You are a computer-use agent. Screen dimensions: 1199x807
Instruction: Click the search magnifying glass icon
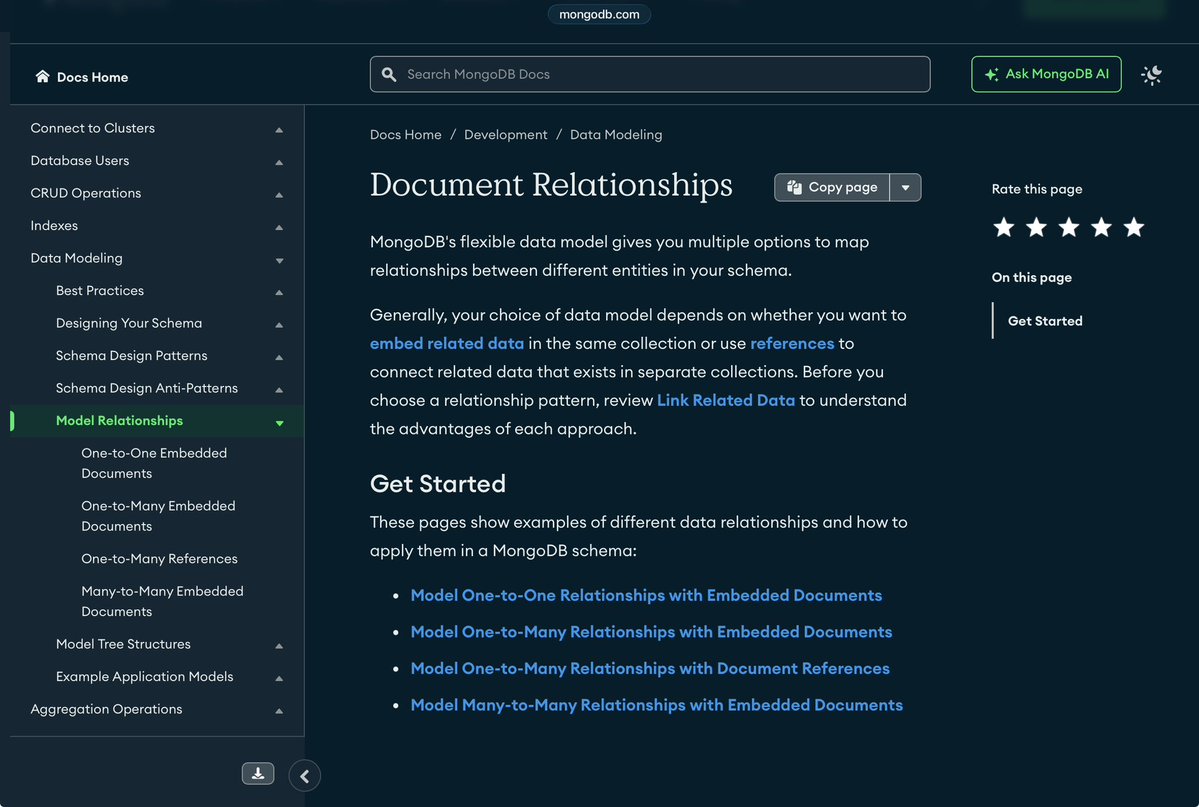388,74
